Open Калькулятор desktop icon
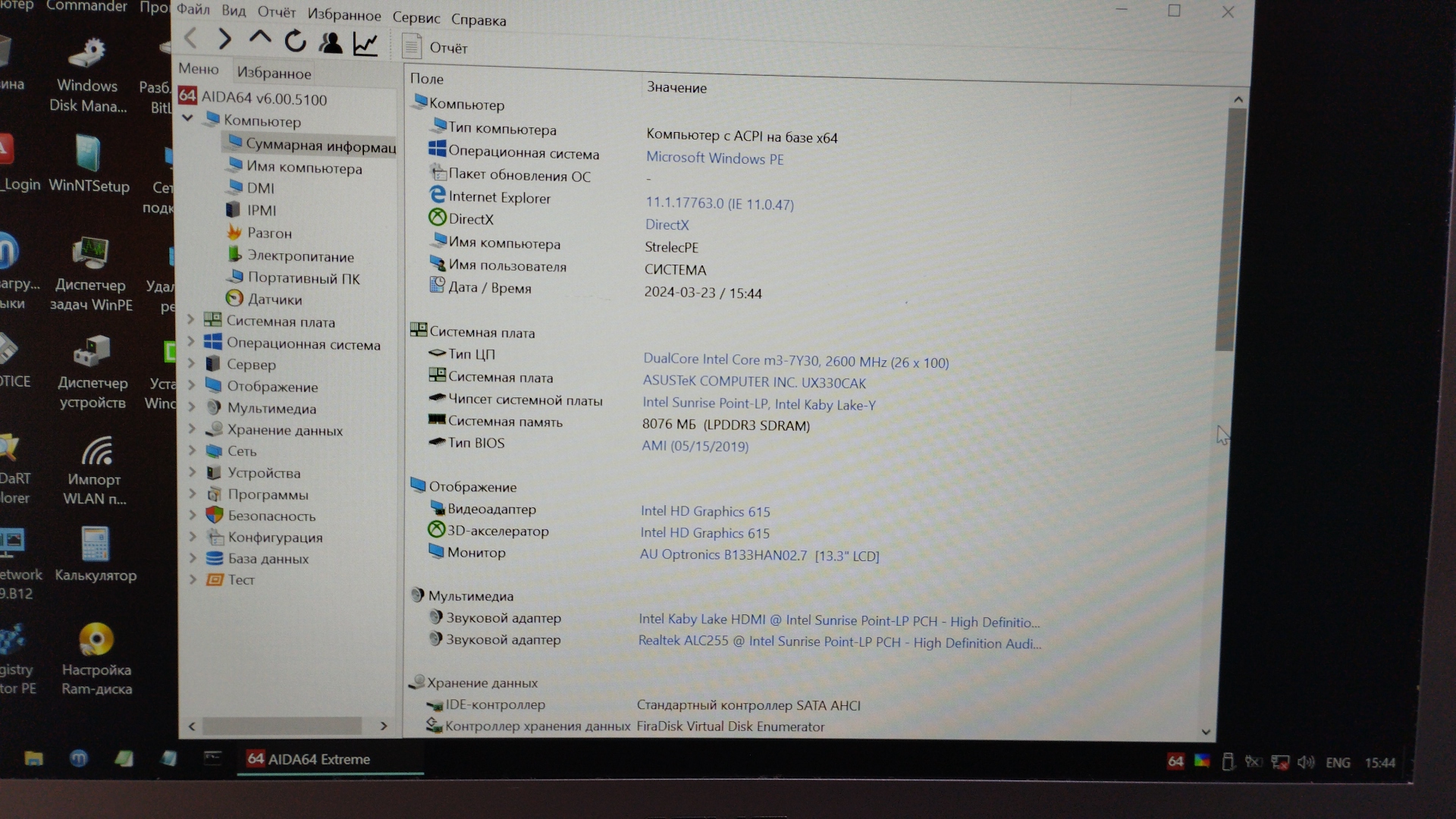This screenshot has height=819, width=1456. [96, 554]
